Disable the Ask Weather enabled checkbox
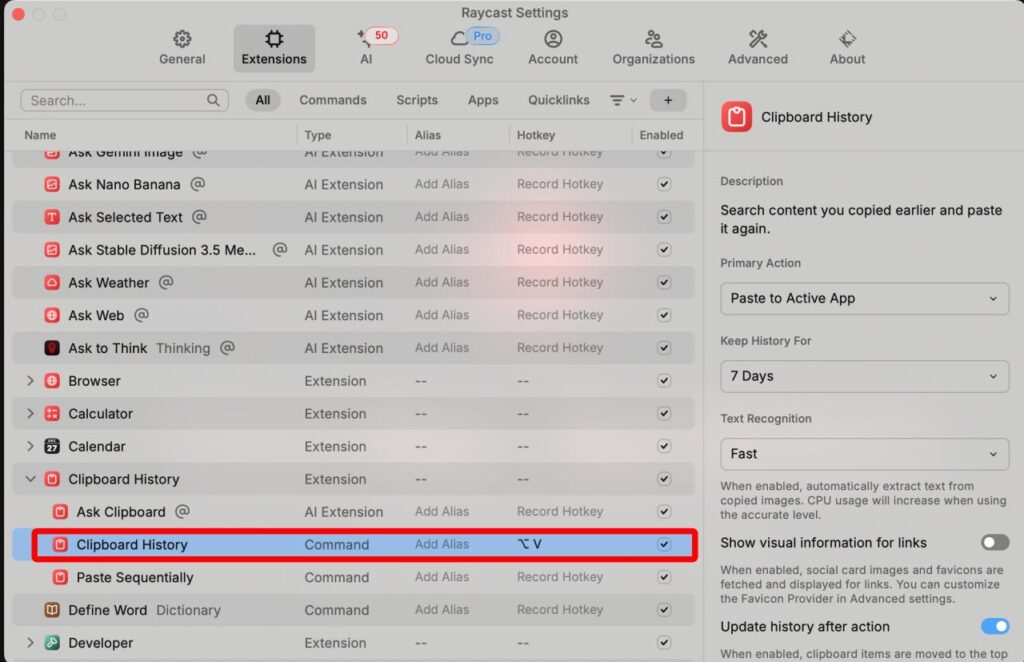 click(664, 283)
